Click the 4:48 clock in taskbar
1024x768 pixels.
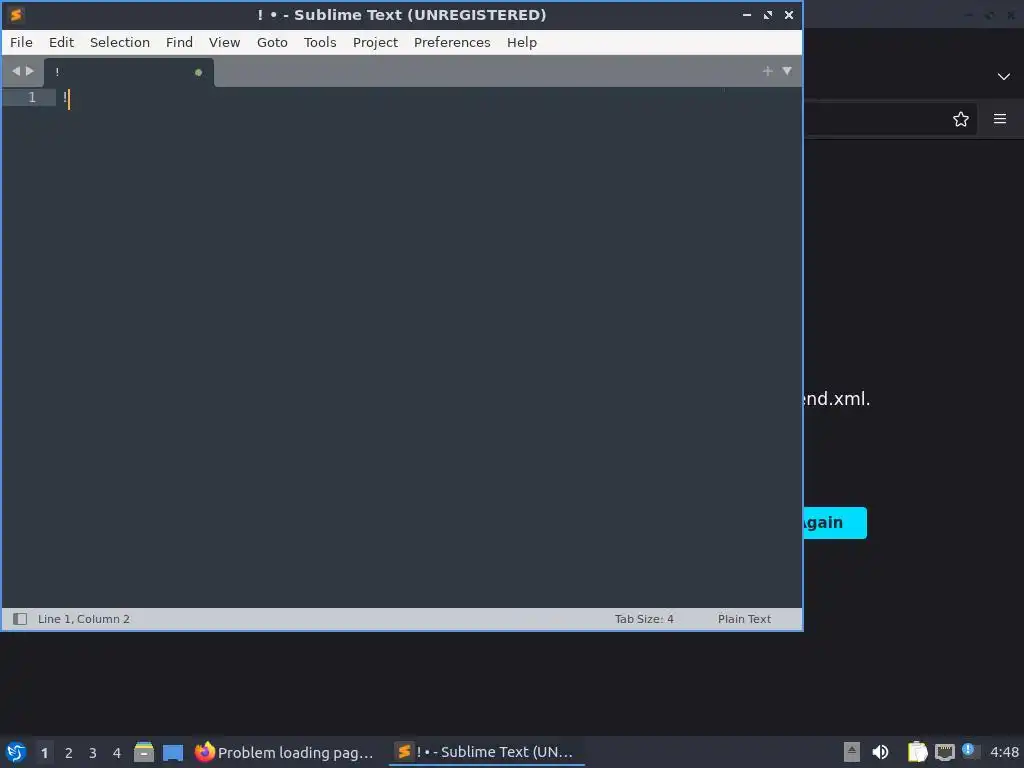1004,752
